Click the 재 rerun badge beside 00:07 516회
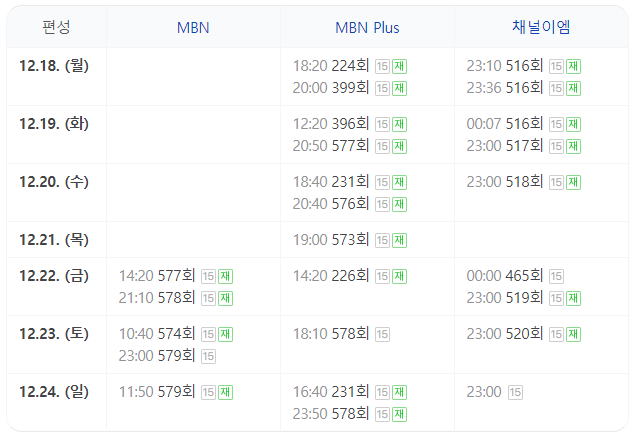Viewport: 636px width, 438px height. [574, 125]
